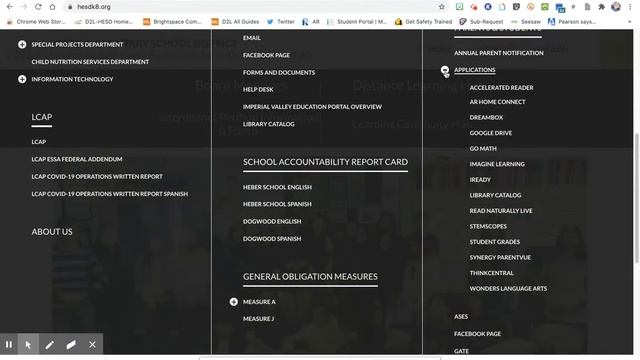Open Wonders Language Arts
This screenshot has height=360, width=640.
pyautogui.click(x=508, y=288)
